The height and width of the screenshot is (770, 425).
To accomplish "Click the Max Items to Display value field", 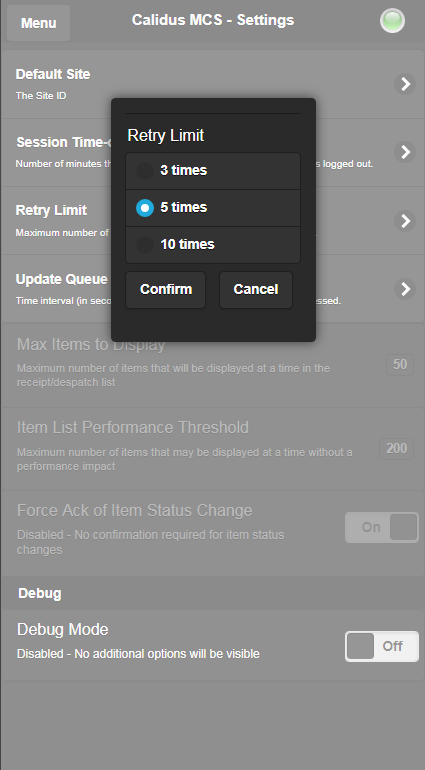I will [x=400, y=365].
